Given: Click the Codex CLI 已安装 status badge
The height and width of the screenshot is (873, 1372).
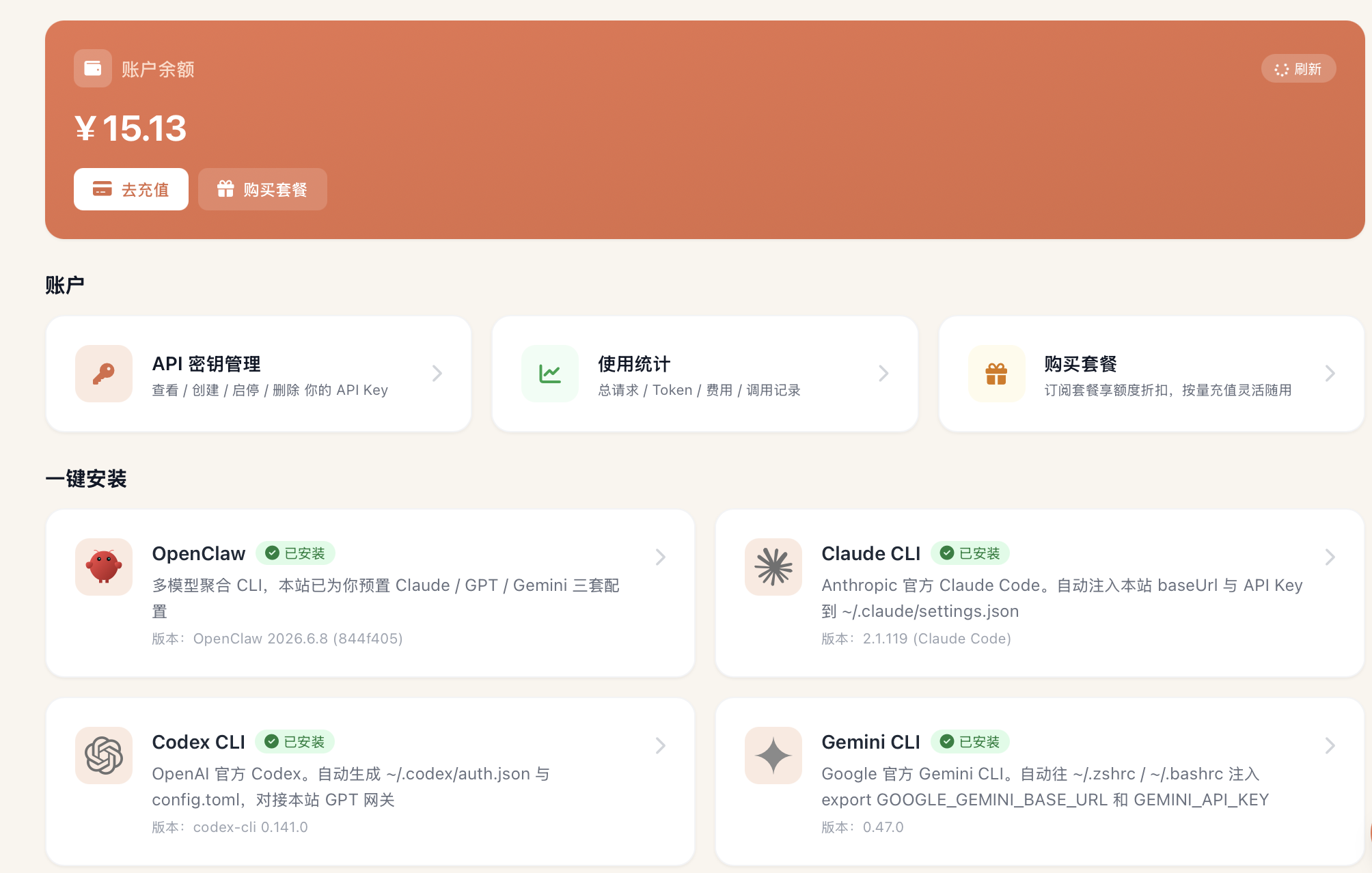Looking at the screenshot, I should tap(294, 742).
